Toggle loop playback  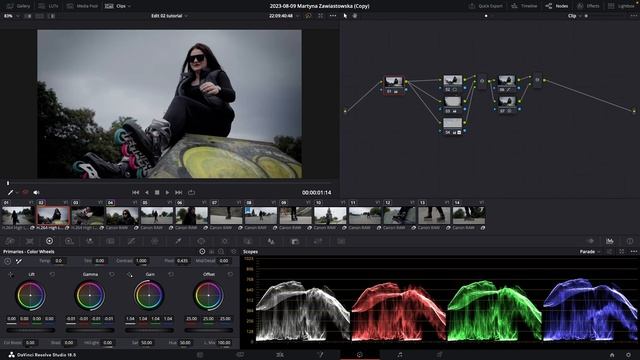point(191,192)
